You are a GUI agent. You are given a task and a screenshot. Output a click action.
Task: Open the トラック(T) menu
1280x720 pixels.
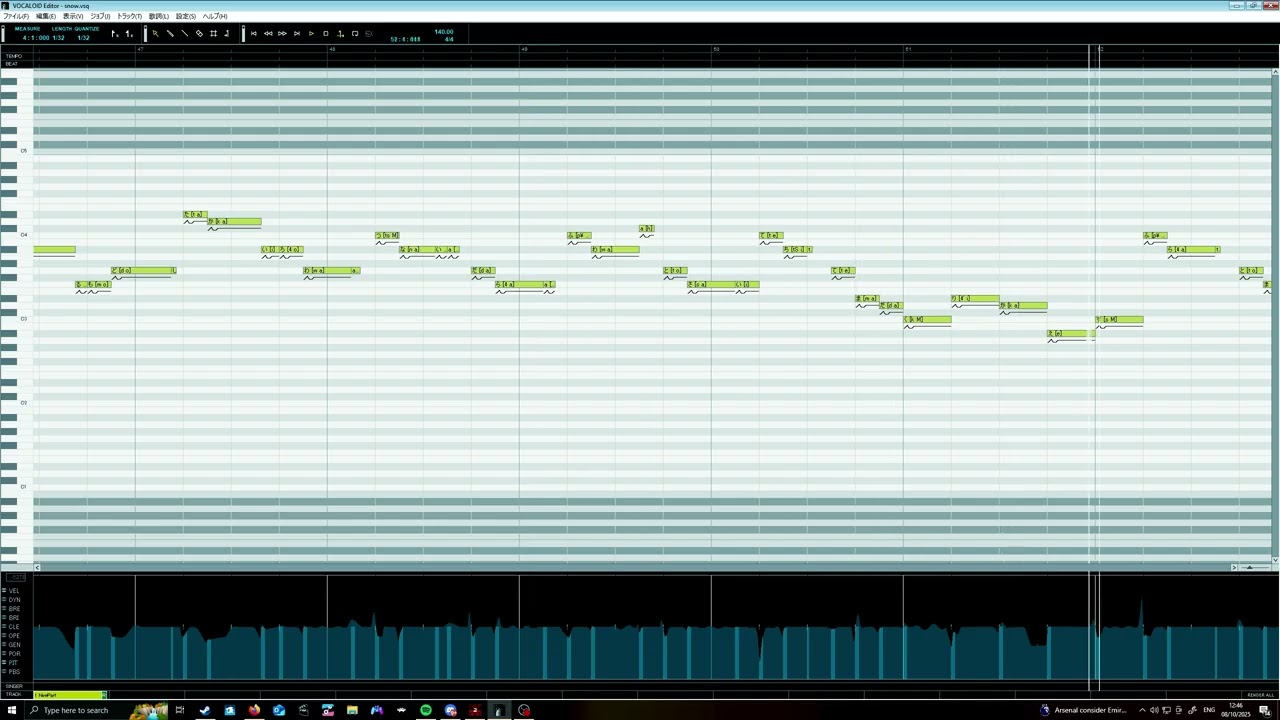tap(129, 16)
